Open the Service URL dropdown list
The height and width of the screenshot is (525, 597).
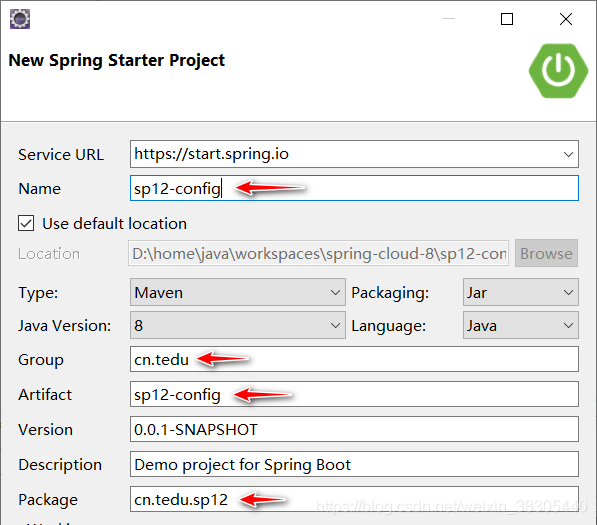coord(568,154)
